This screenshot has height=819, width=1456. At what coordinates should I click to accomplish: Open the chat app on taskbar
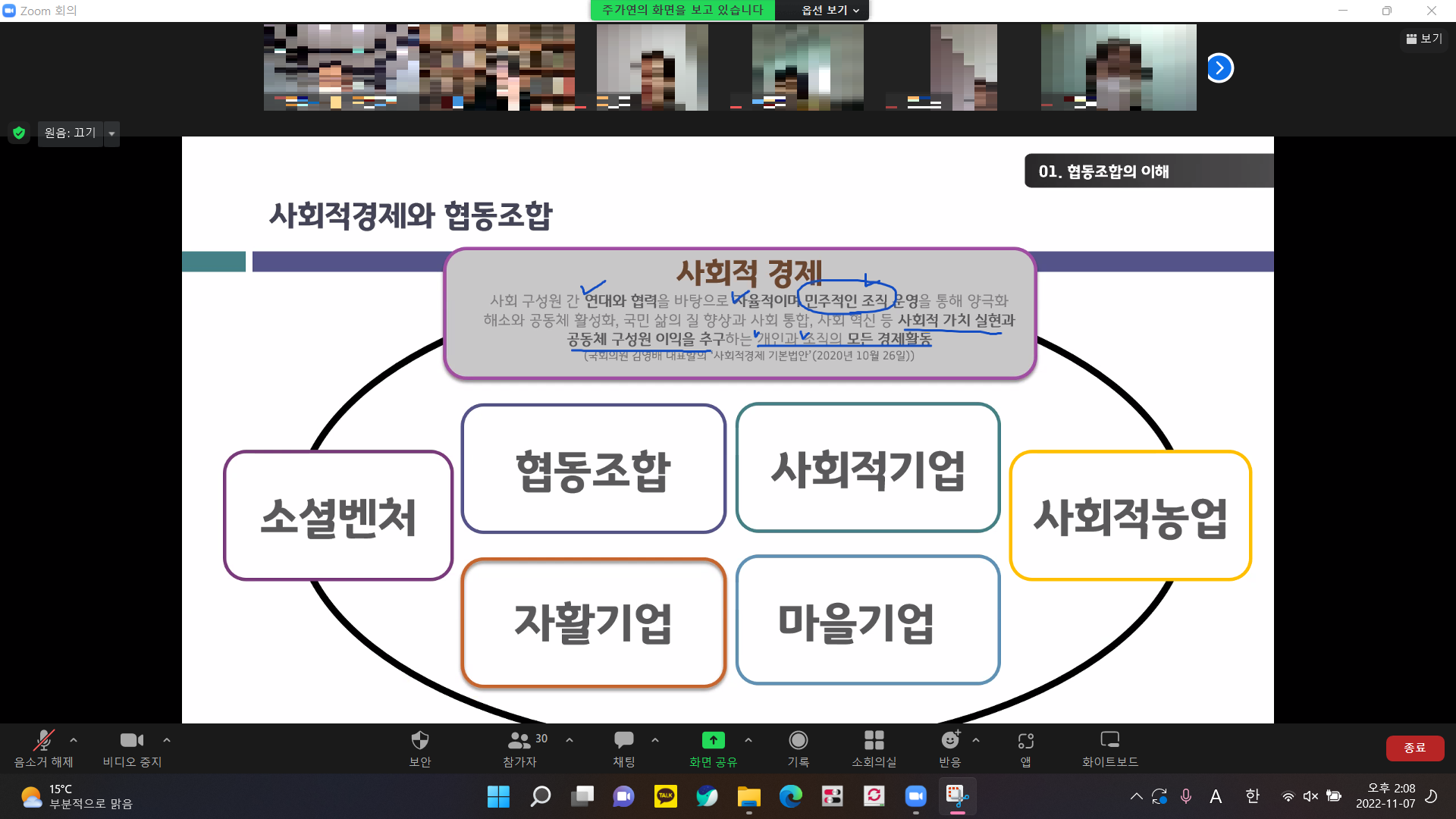pyautogui.click(x=624, y=796)
